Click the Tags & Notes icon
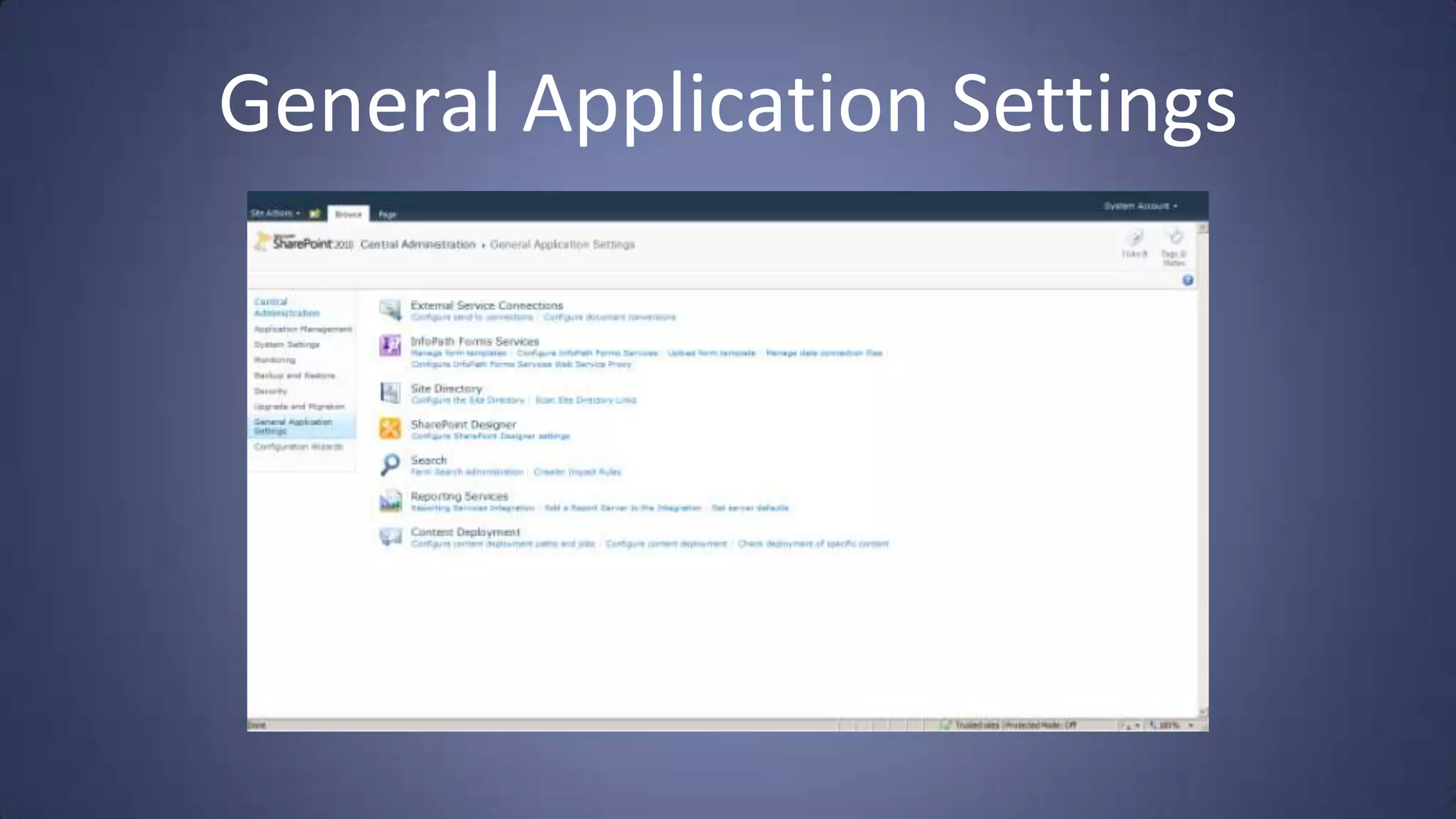Viewport: 1456px width, 819px height. [x=1174, y=237]
